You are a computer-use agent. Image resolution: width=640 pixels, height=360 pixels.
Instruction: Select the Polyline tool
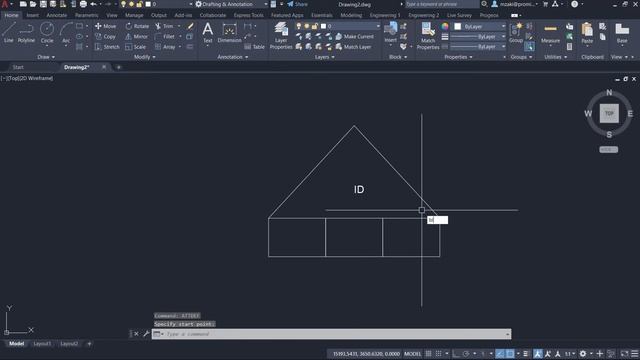pos(26,33)
